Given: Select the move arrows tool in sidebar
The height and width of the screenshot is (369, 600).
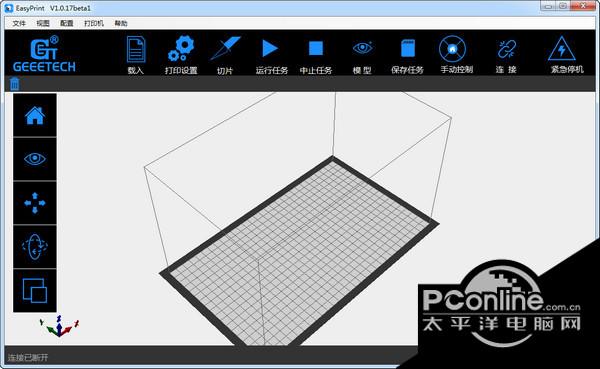Looking at the screenshot, I should pos(35,202).
